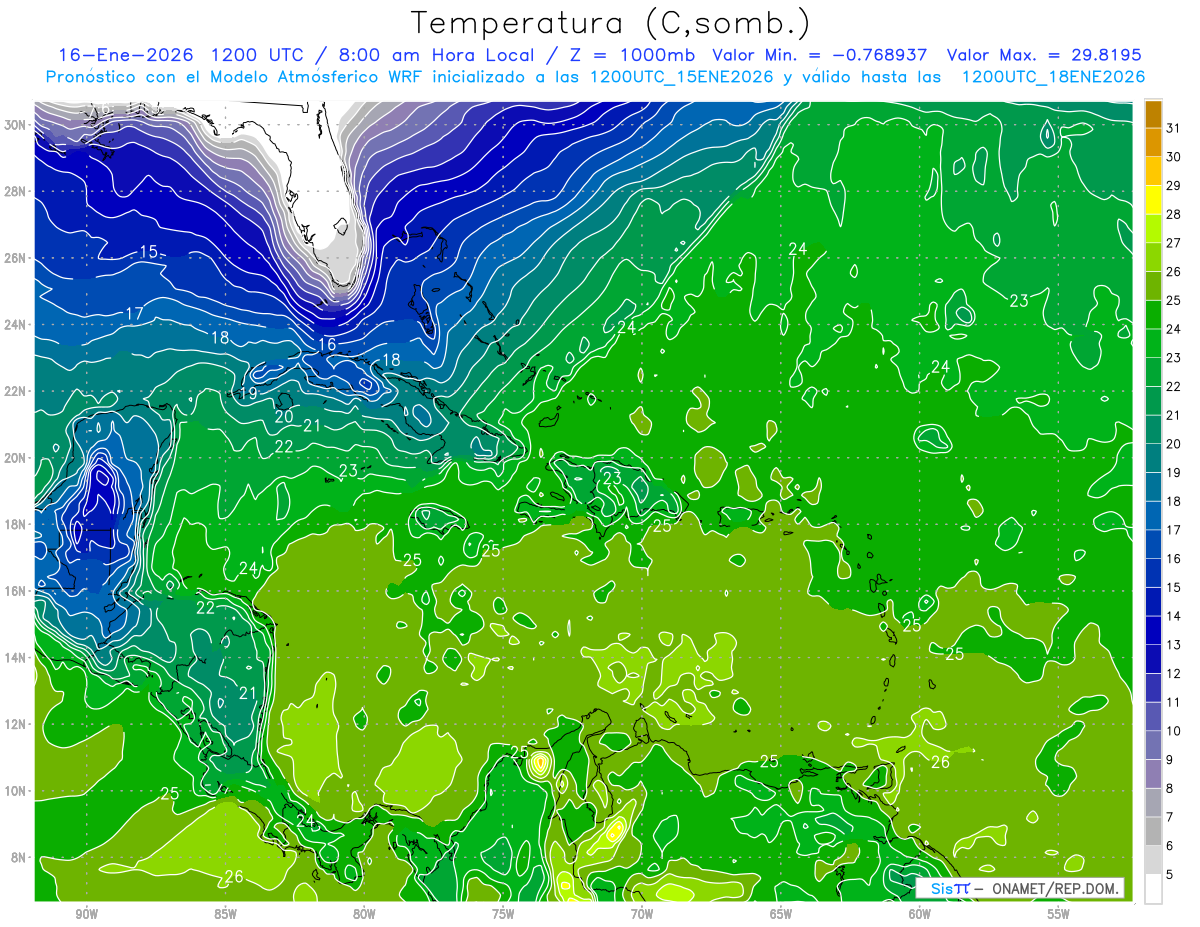Click latitude axis label "30N"
The height and width of the screenshot is (927, 1200).
(x=17, y=125)
